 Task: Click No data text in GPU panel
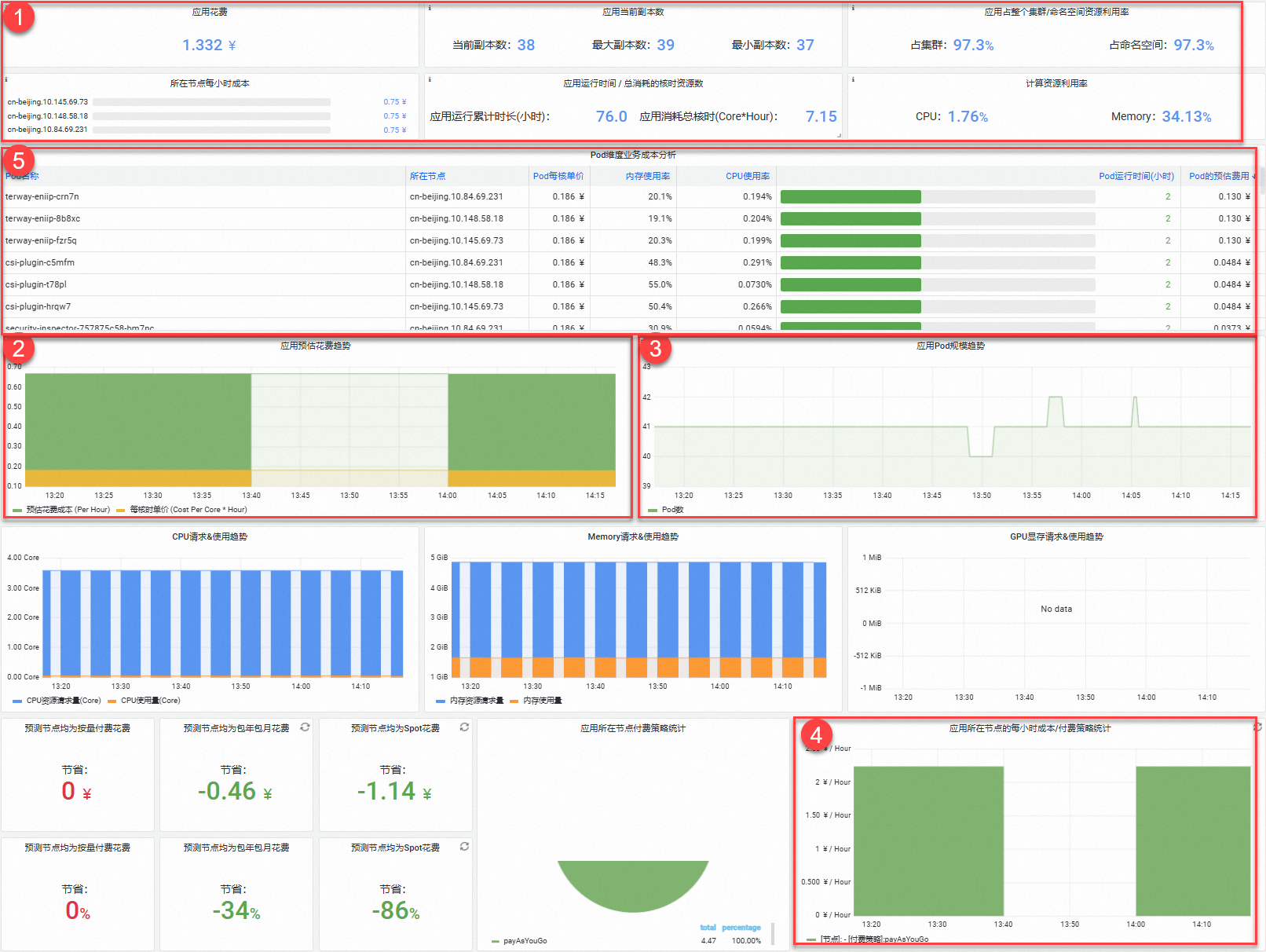[1056, 610]
